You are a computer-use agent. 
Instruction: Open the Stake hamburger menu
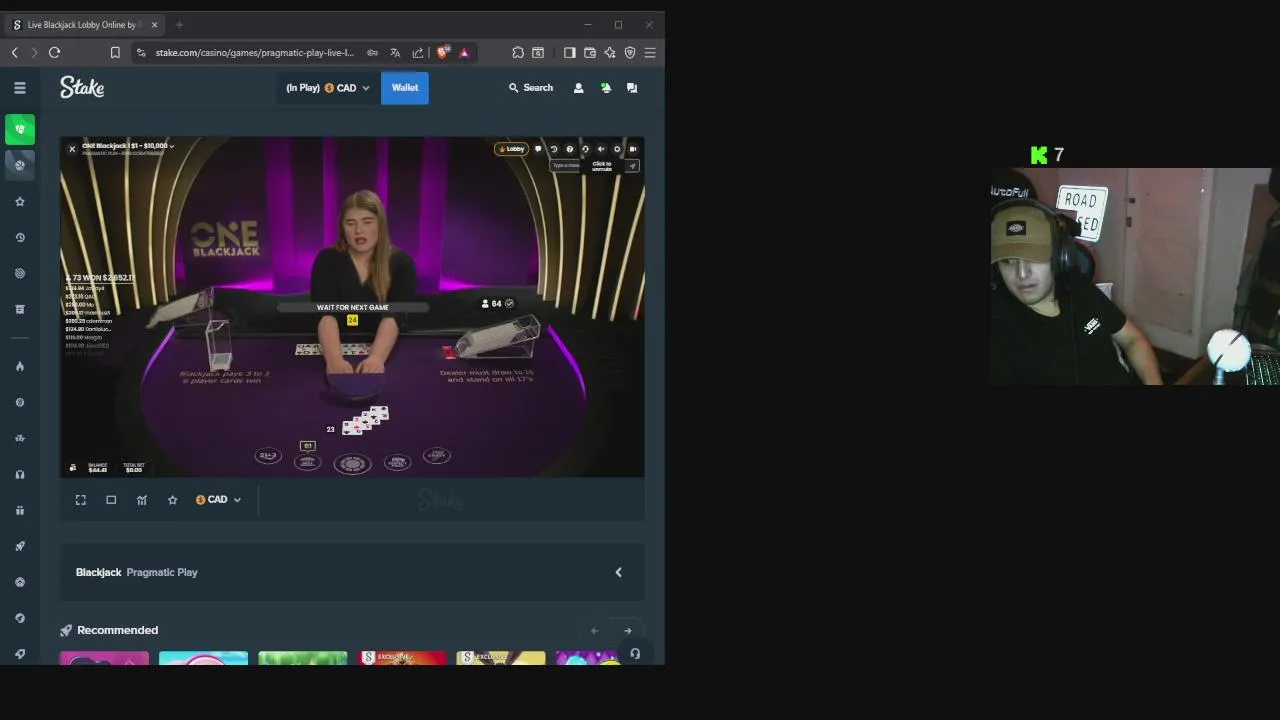20,88
